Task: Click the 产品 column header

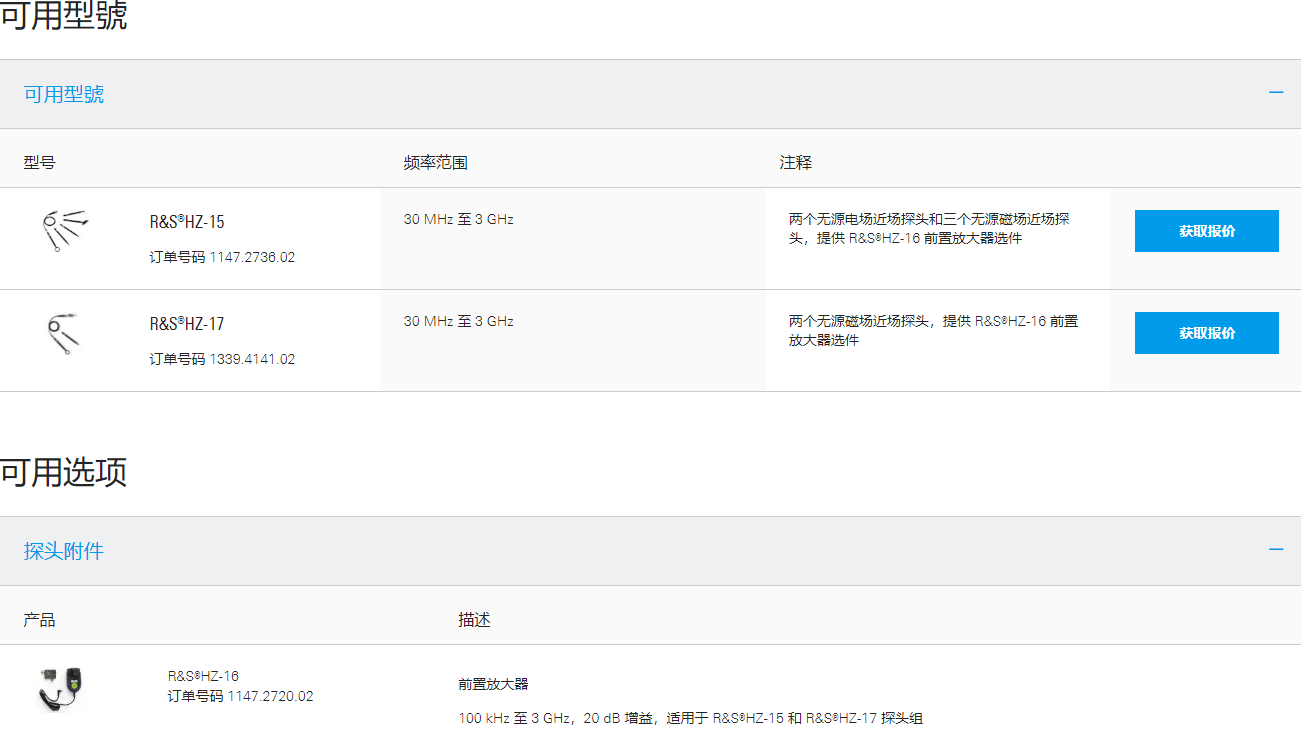Action: (40, 620)
